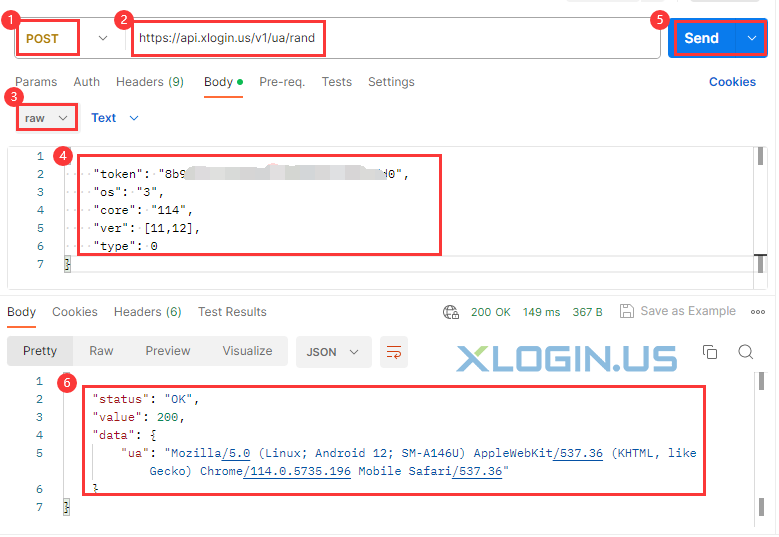The height and width of the screenshot is (537, 779).
Task: Click the request URL field
Action: tap(392, 38)
